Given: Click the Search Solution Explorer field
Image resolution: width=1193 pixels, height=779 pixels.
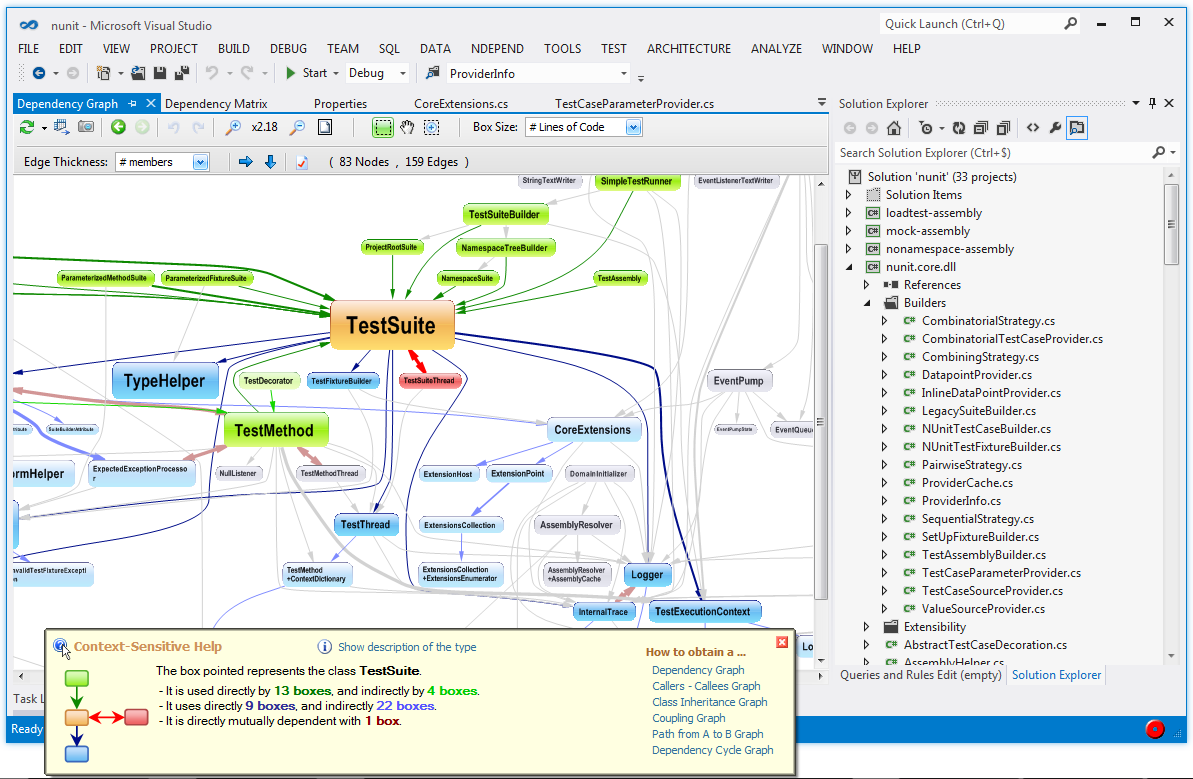Looking at the screenshot, I should [990, 153].
